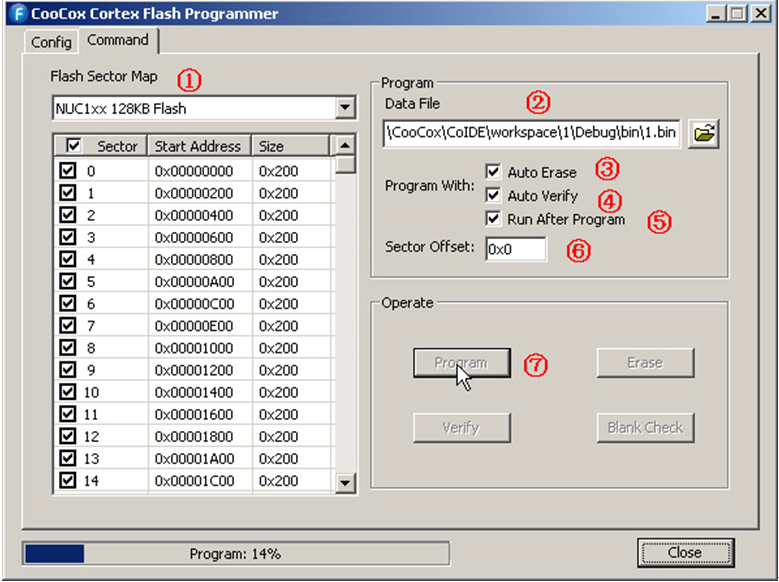Screen dimensions: 779x582
Task: Uncheck sector 1 checkbox
Action: point(68,192)
